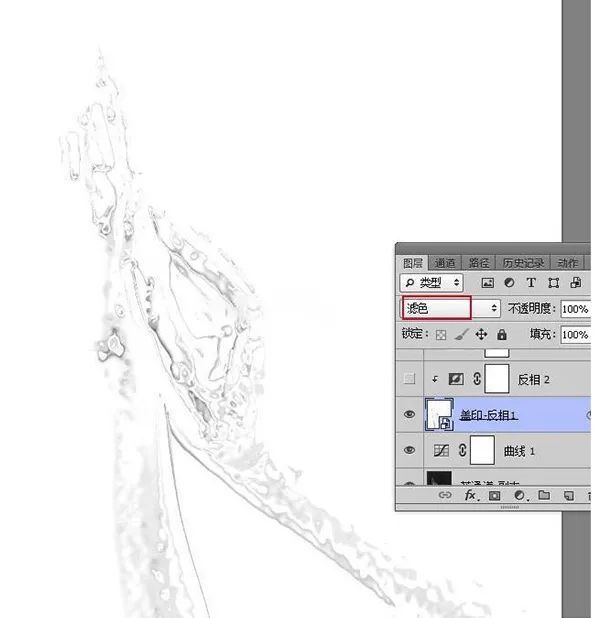Click the link layers icon

(x=445, y=496)
